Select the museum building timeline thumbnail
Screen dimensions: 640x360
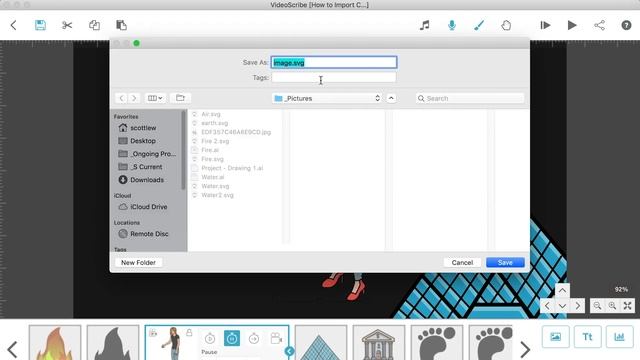click(x=379, y=343)
